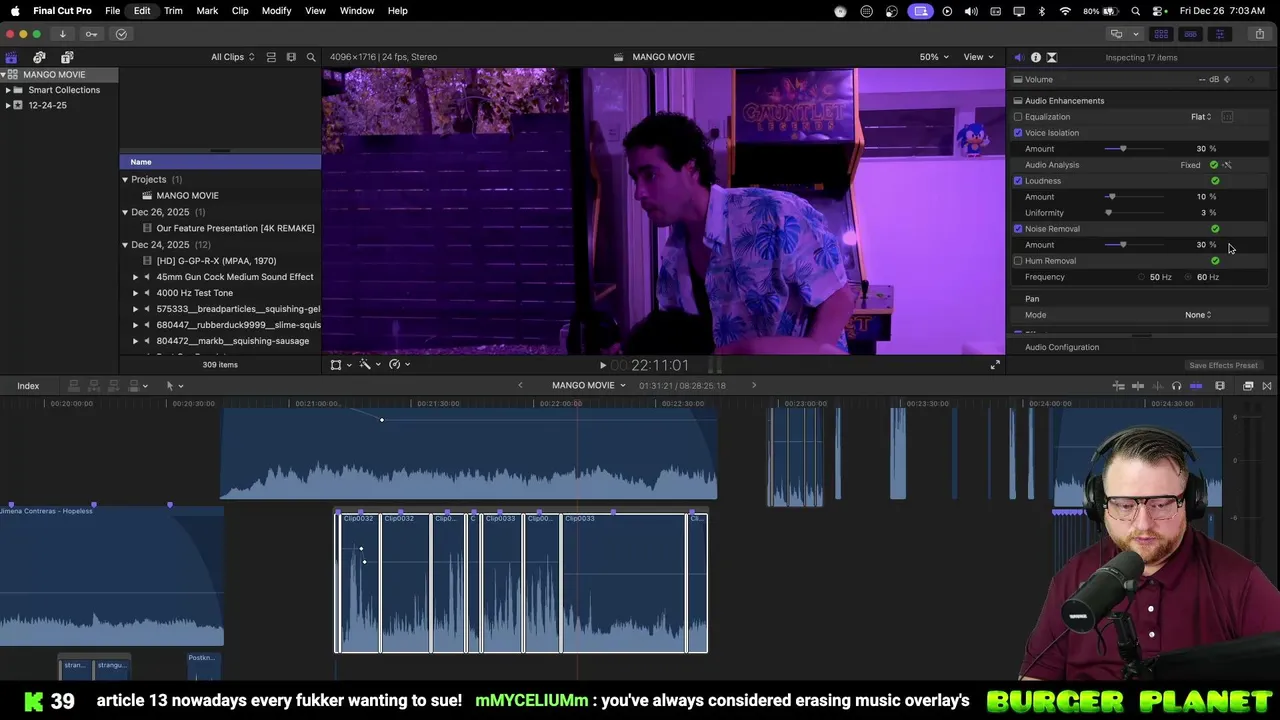Switch to the Audio inspector speaker icon
1280x720 pixels.
(1018, 57)
